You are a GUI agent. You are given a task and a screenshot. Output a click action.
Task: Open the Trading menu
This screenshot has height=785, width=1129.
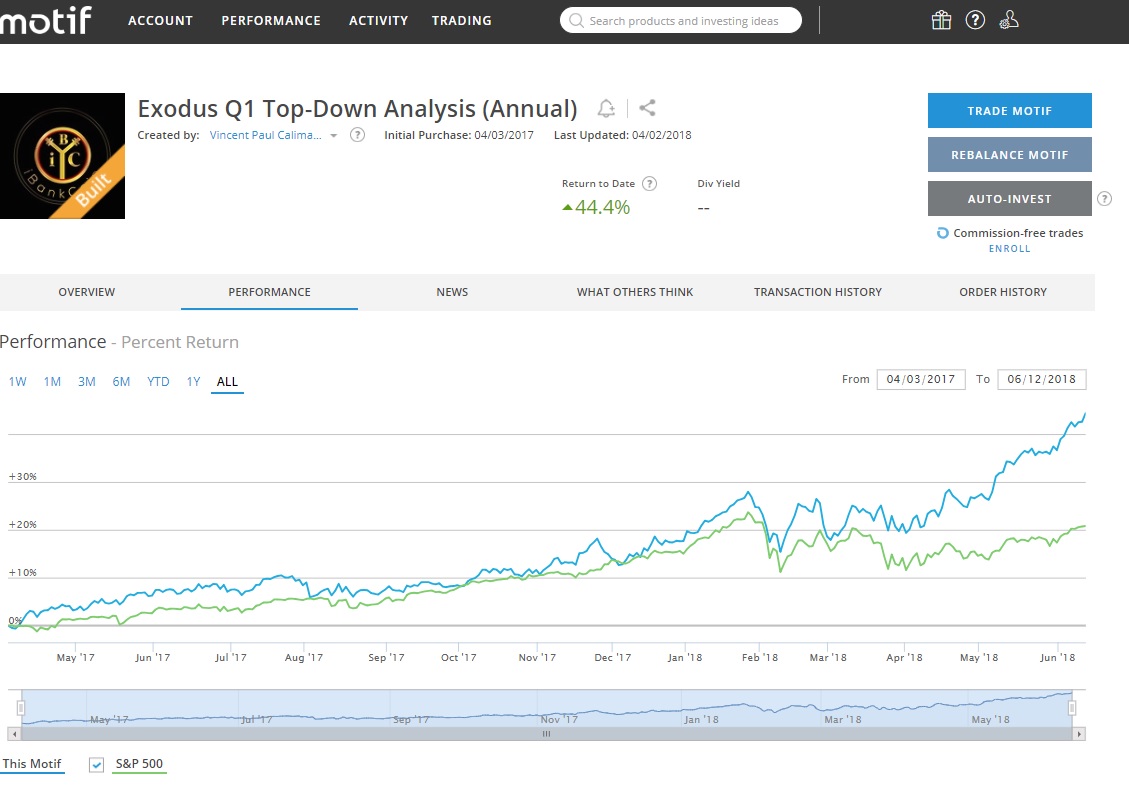(x=462, y=20)
